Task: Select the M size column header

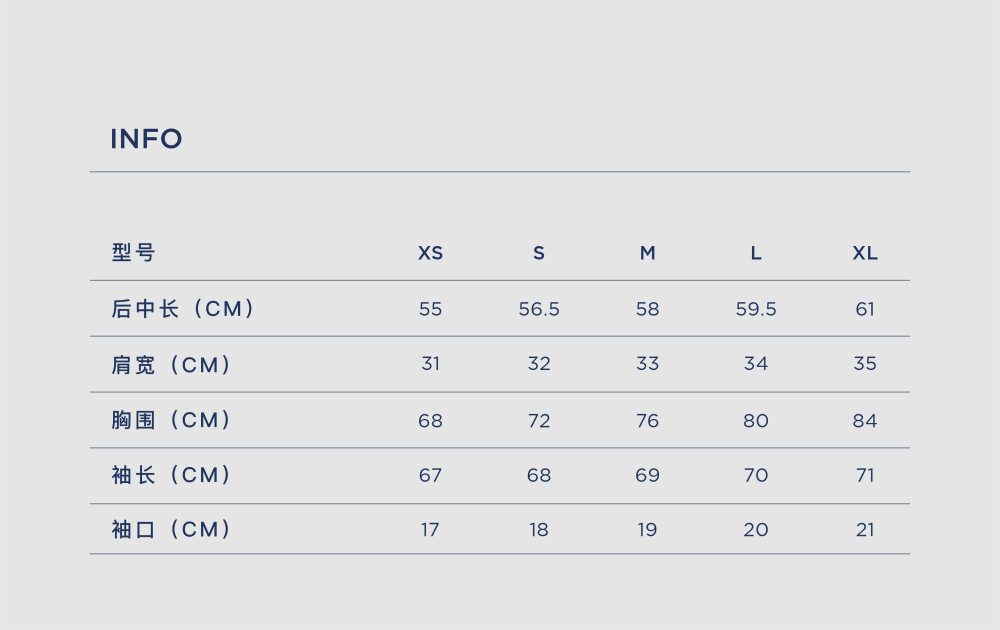Action: pos(647,253)
